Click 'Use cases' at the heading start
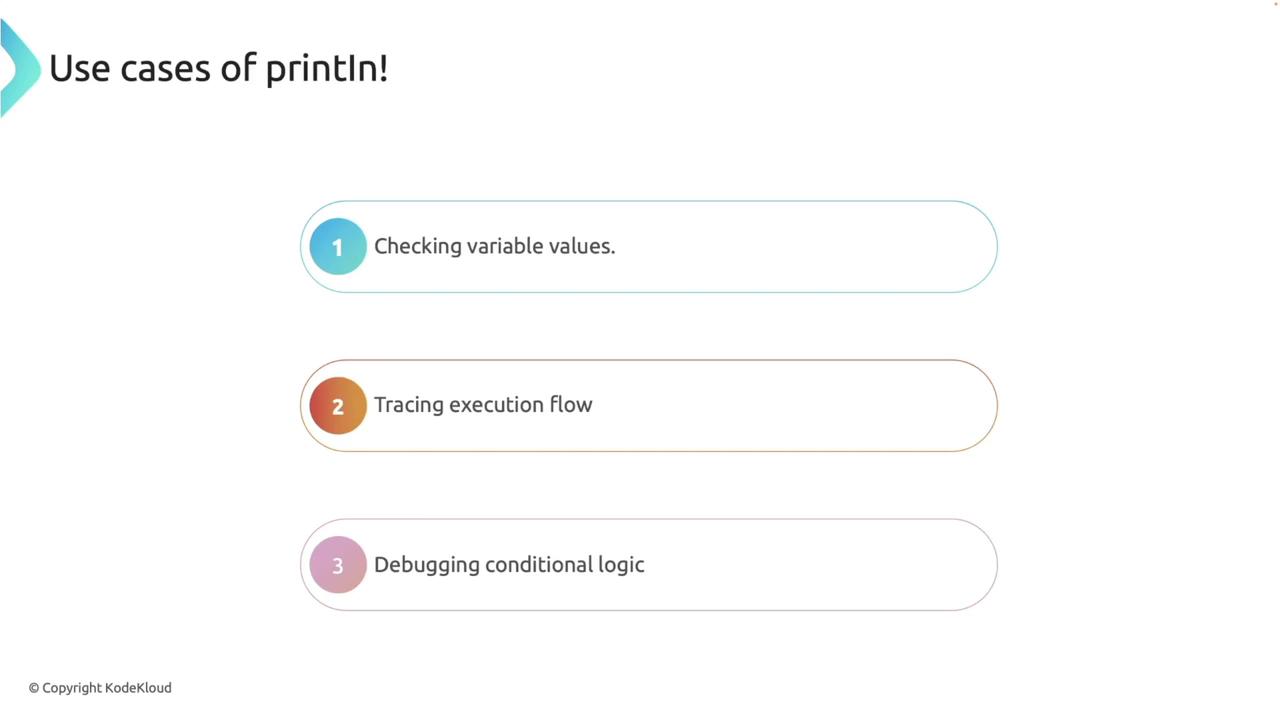 [130, 69]
